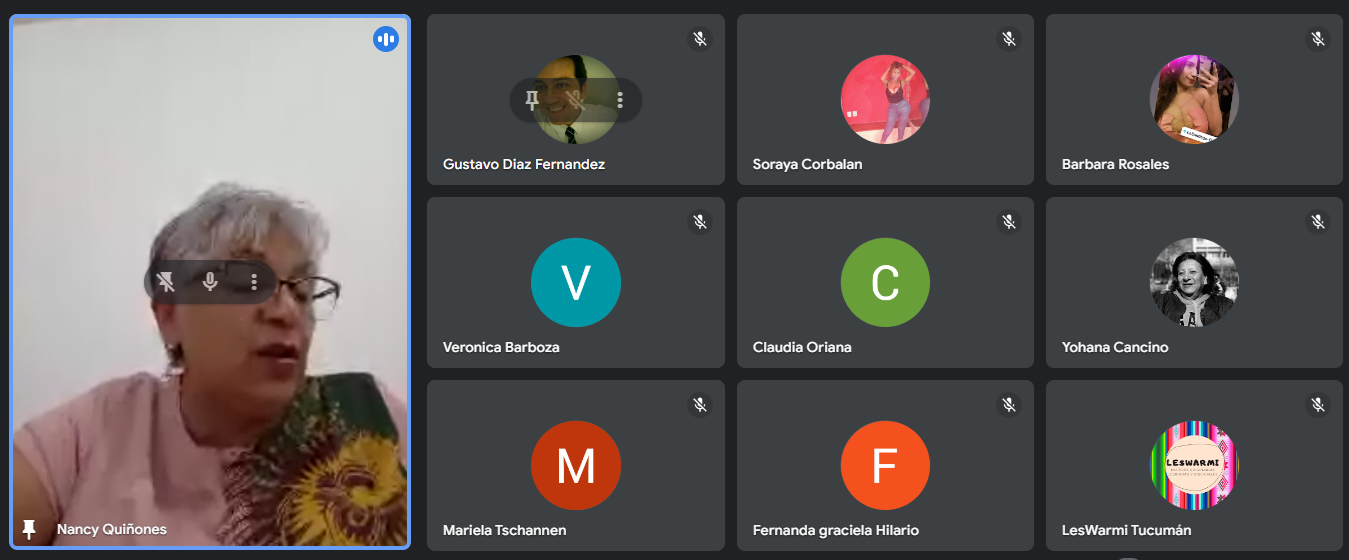
Task: Unpin Nancy Quiñones using the crossed pin icon
Action: [x=166, y=282]
